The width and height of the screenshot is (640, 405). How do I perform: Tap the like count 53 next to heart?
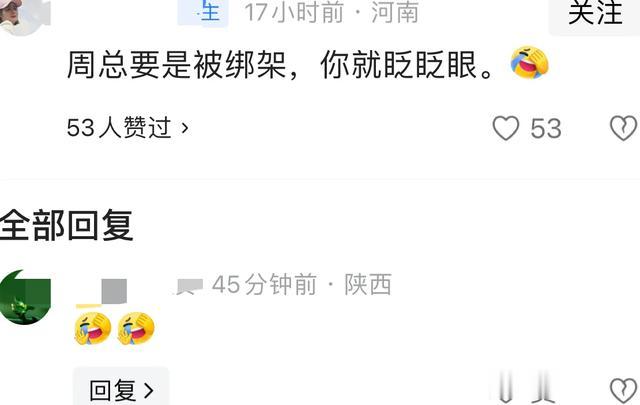[x=546, y=129]
